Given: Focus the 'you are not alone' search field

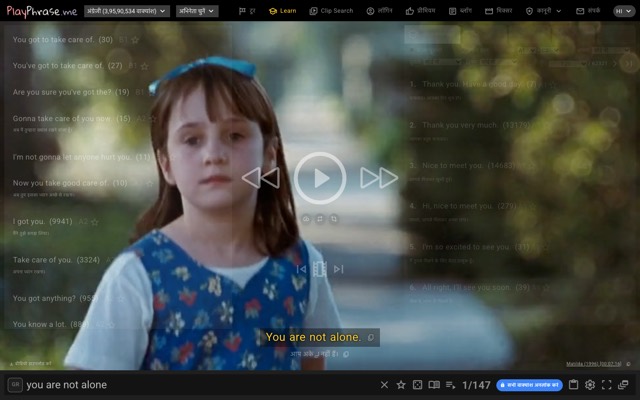Looking at the screenshot, I should (x=200, y=385).
